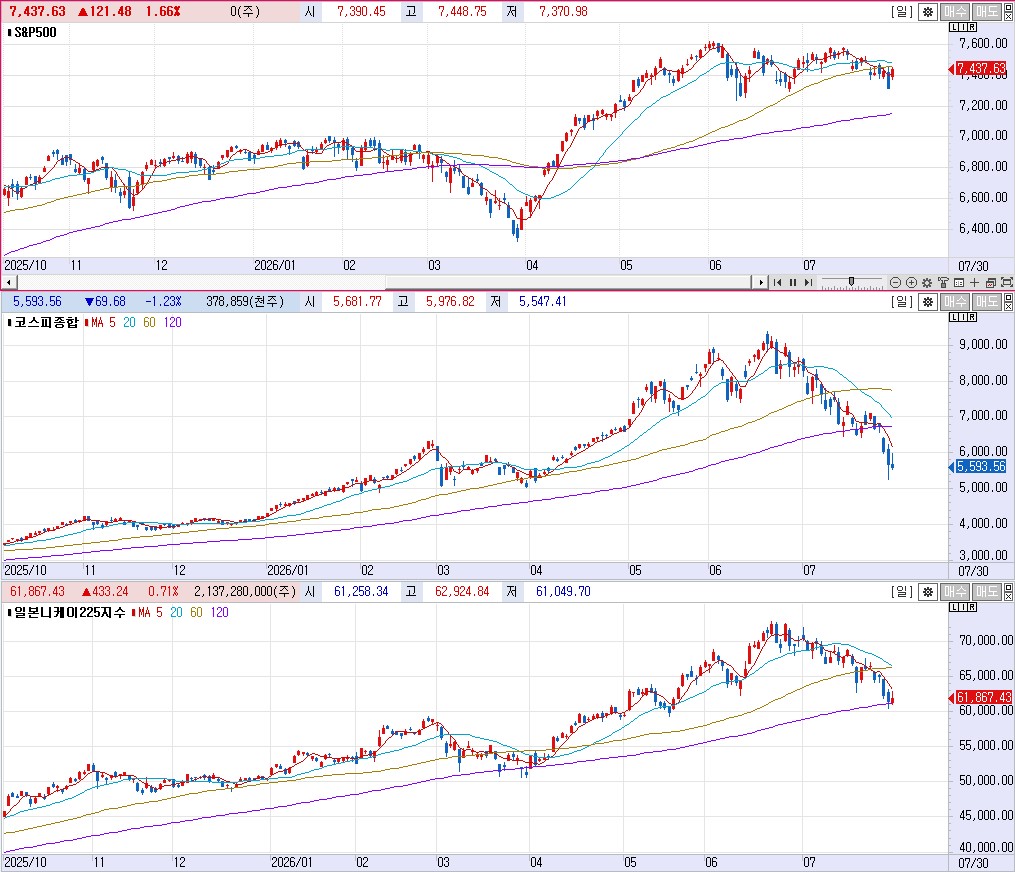This screenshot has height=872, width=1015.
Task: Maximize the Nikkei 225 chart pane
Action: click(x=1009, y=587)
